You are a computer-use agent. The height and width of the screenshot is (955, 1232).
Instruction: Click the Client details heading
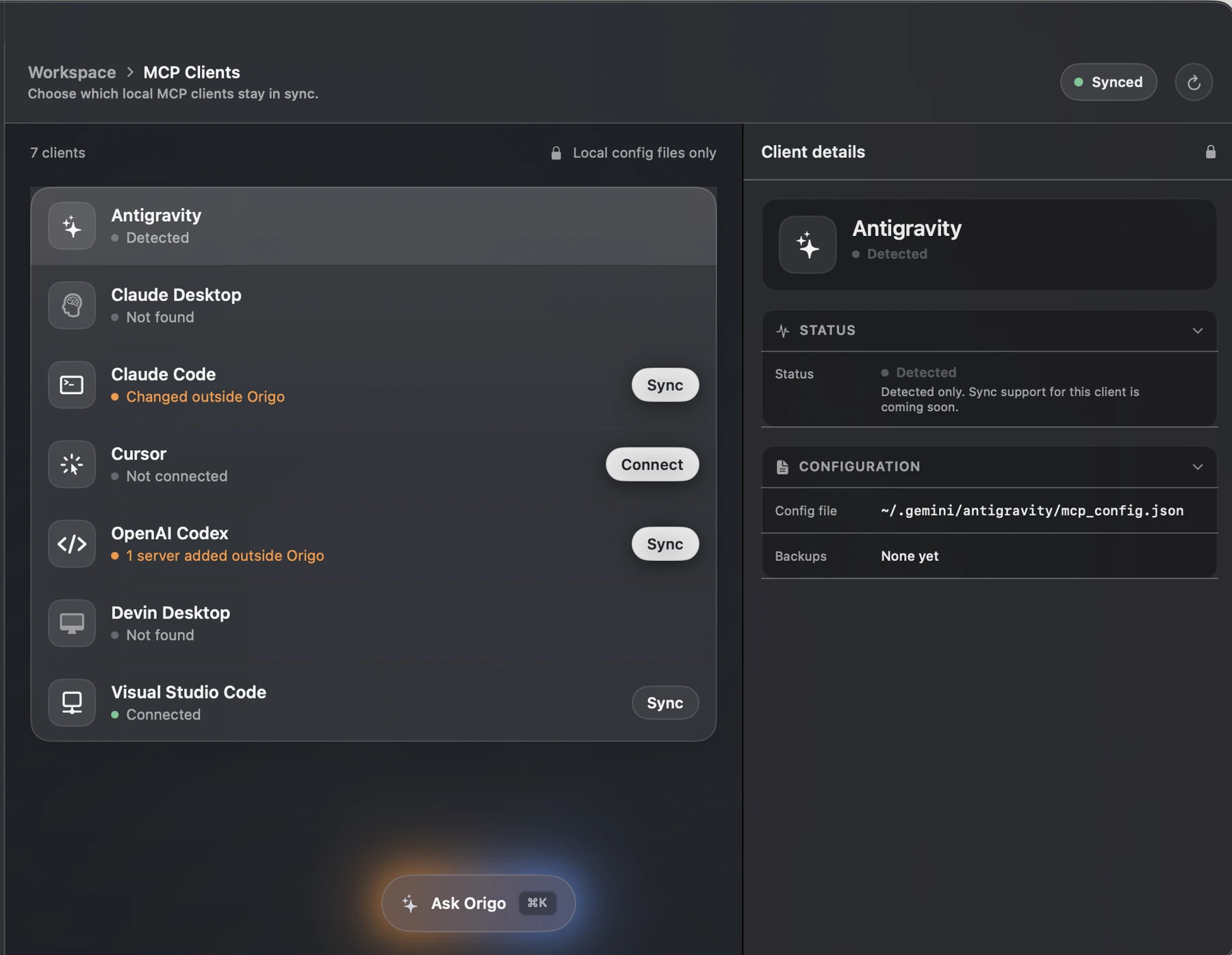tap(813, 152)
